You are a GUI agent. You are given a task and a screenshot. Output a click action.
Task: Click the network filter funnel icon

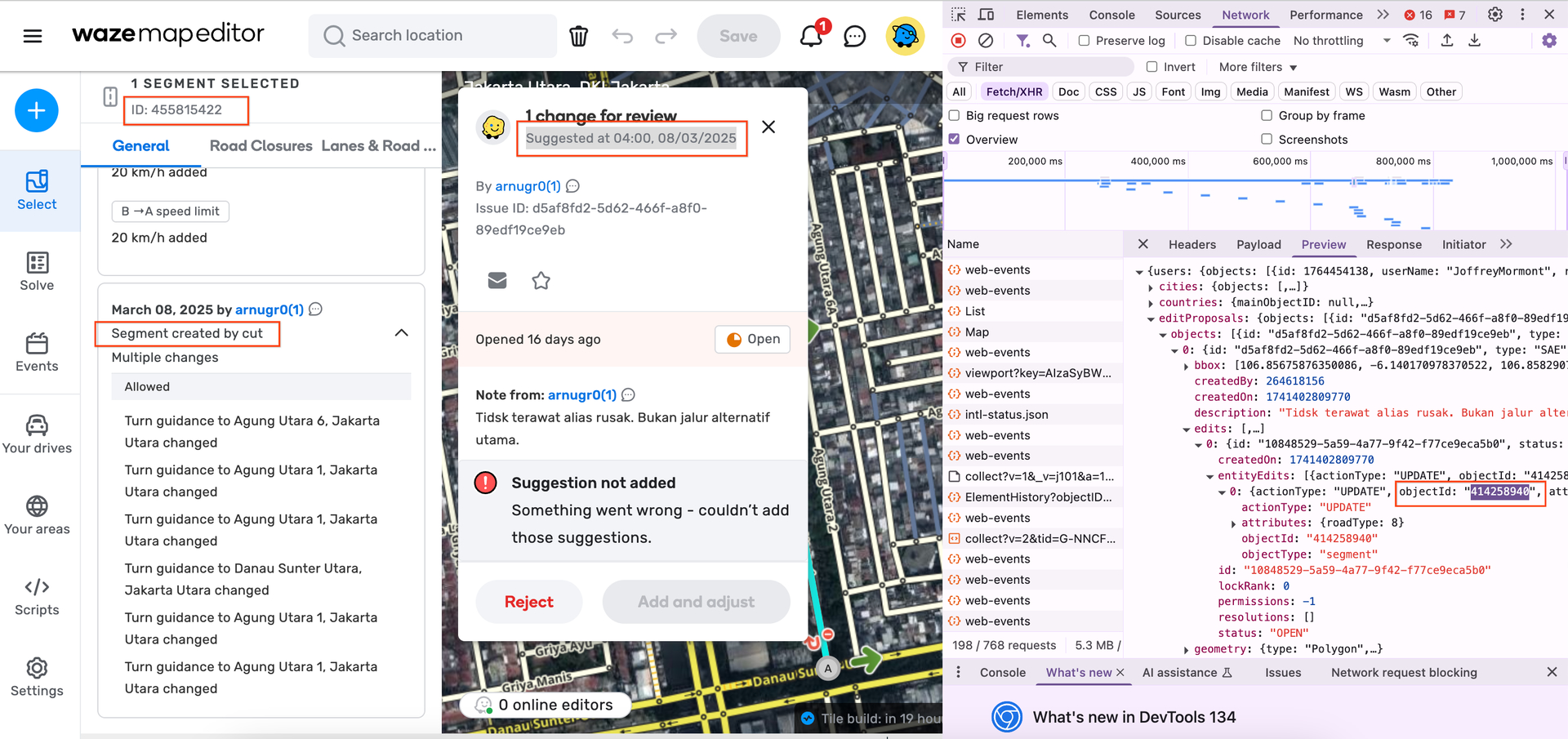click(1022, 40)
